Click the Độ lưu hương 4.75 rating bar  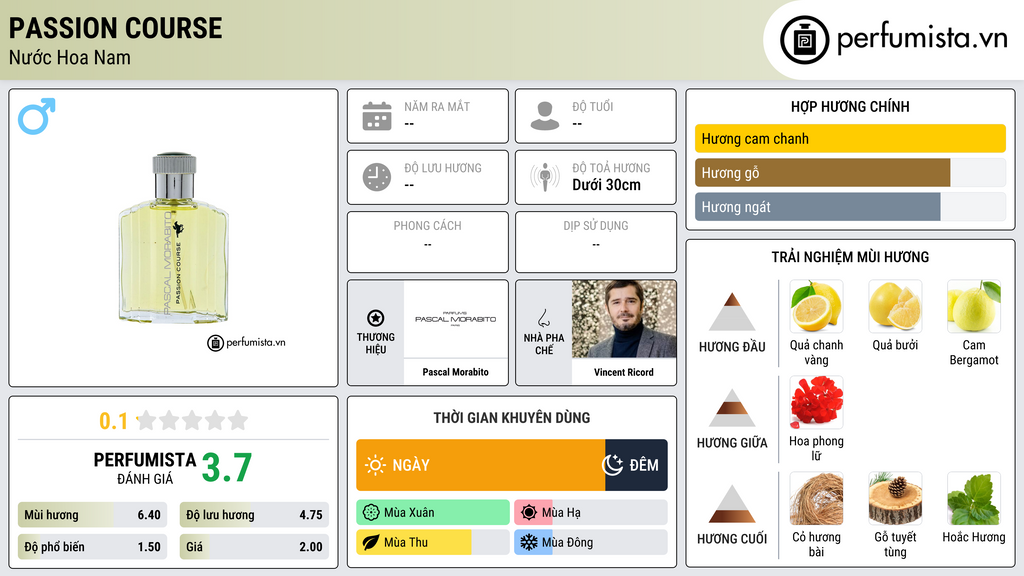click(254, 515)
